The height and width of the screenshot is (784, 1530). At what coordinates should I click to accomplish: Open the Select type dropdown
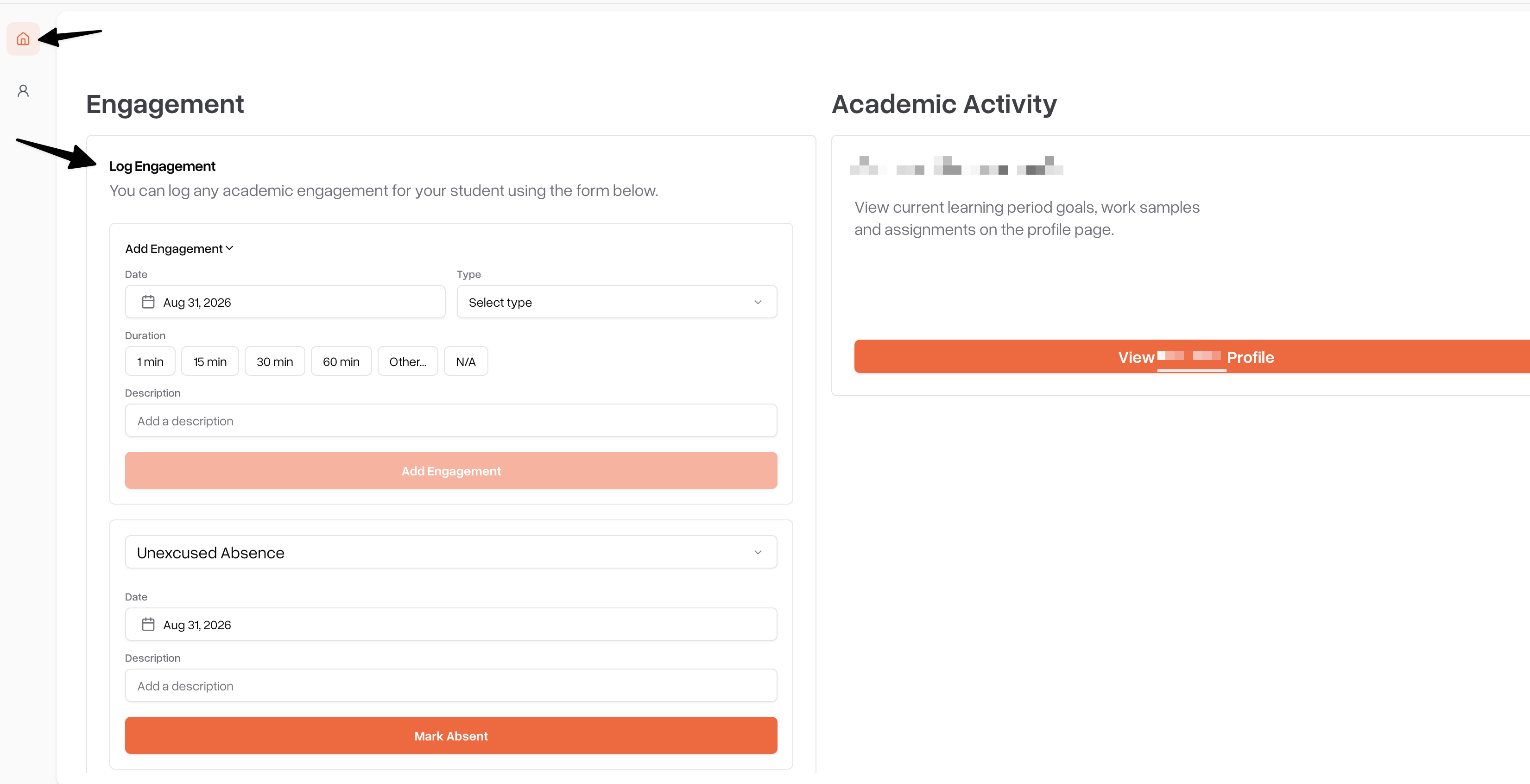[x=617, y=302]
